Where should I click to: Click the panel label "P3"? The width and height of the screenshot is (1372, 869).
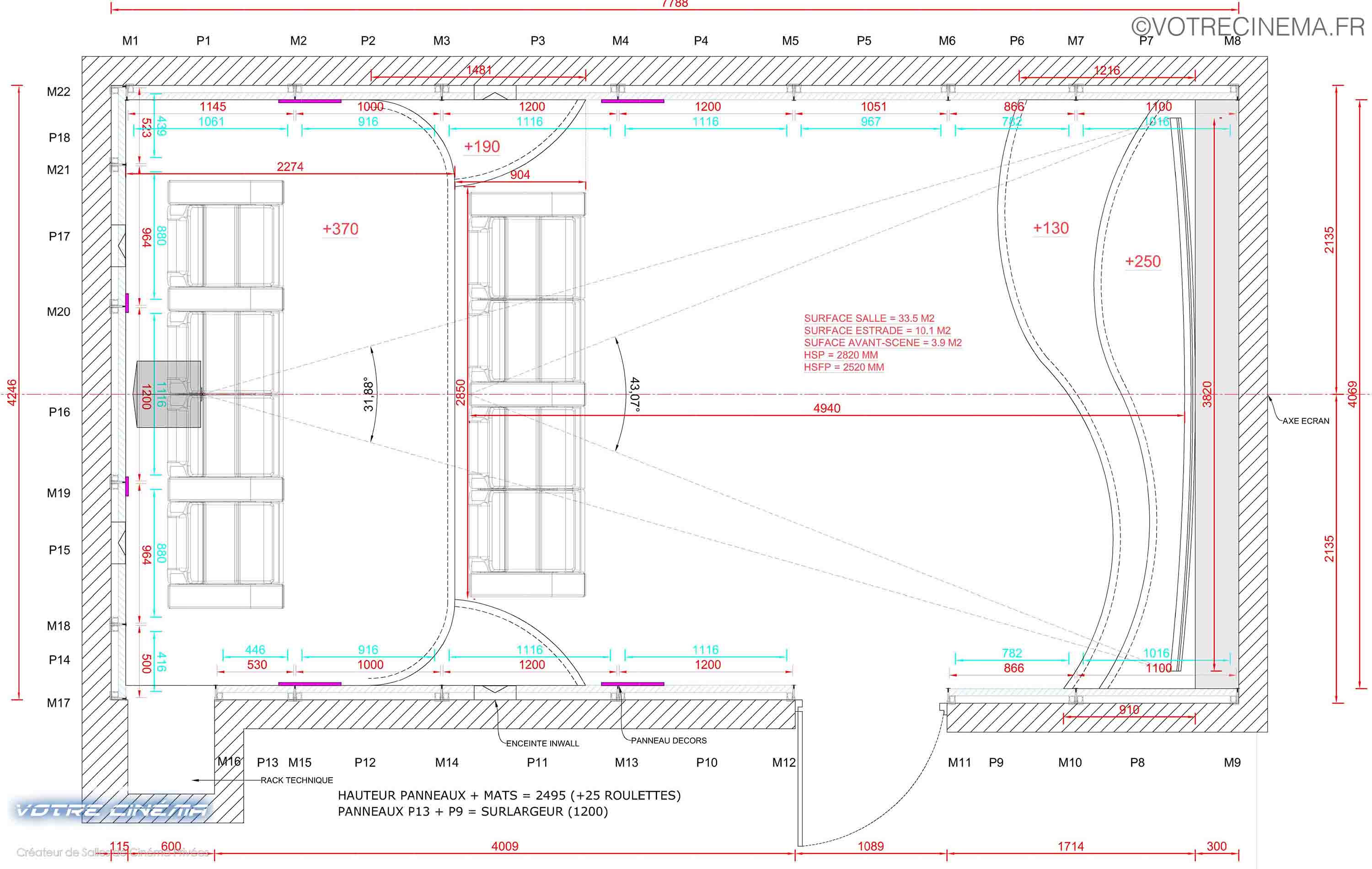click(x=538, y=40)
